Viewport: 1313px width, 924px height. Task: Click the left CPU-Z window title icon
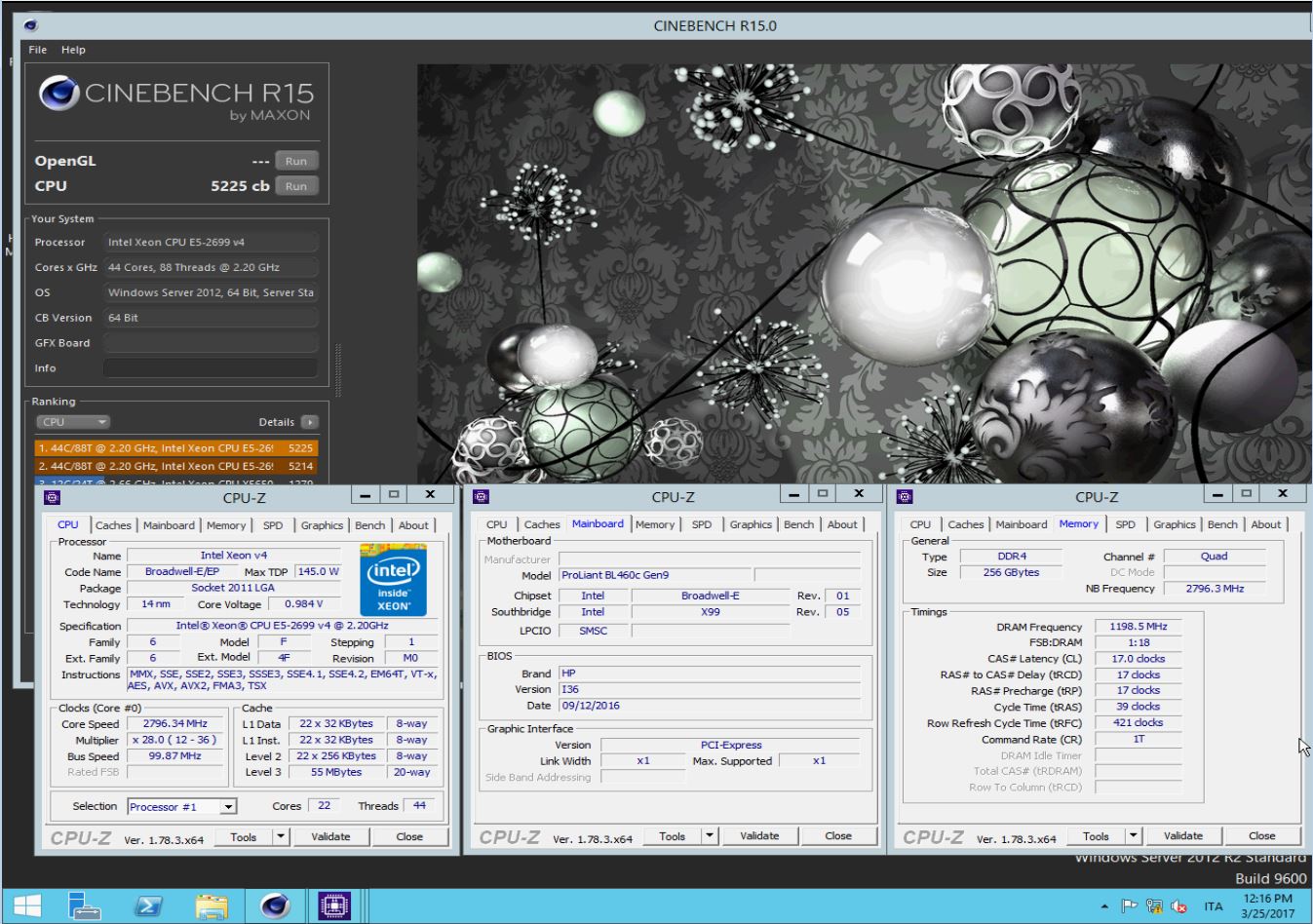53,497
